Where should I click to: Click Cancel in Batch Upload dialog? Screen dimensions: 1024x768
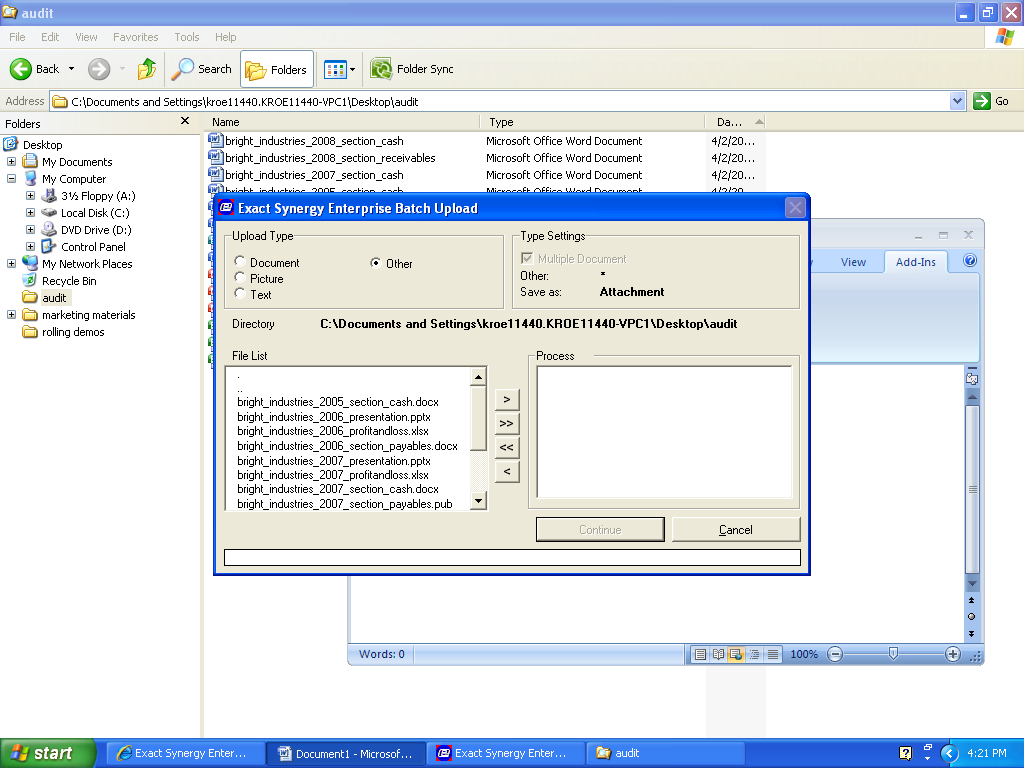click(x=735, y=530)
